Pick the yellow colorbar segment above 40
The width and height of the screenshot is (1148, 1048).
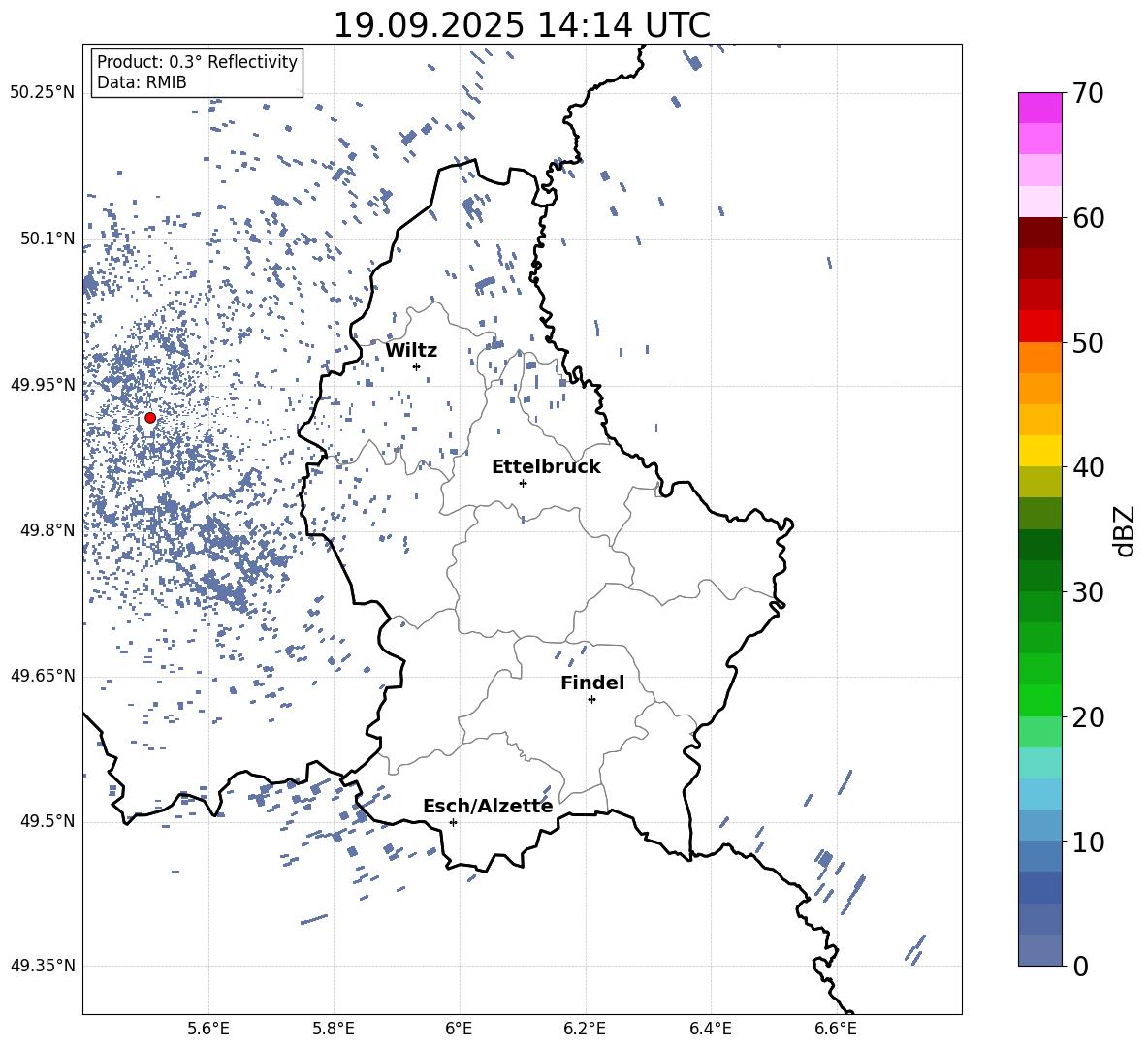click(1040, 451)
